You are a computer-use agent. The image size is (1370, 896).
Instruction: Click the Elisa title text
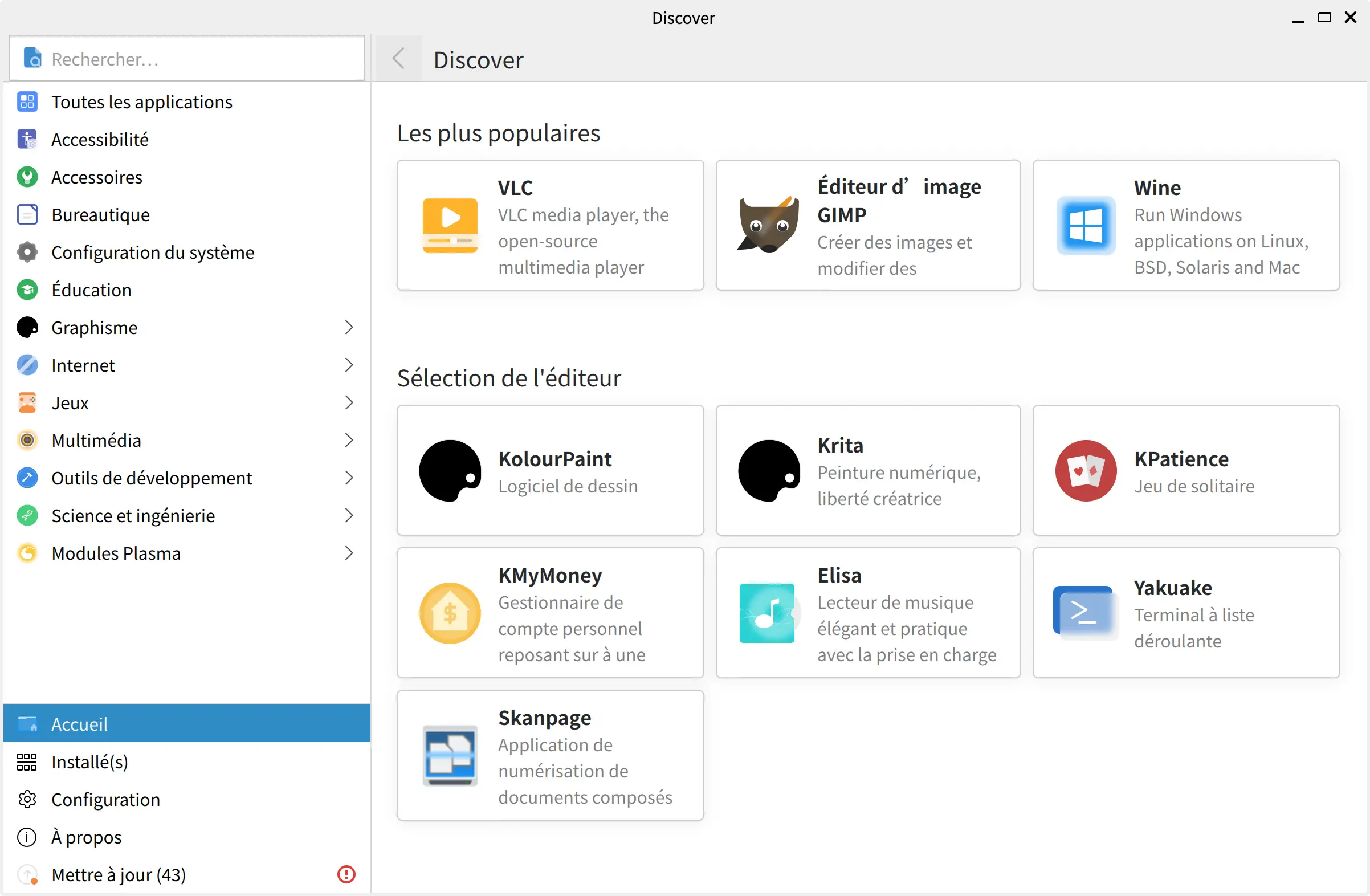(839, 575)
